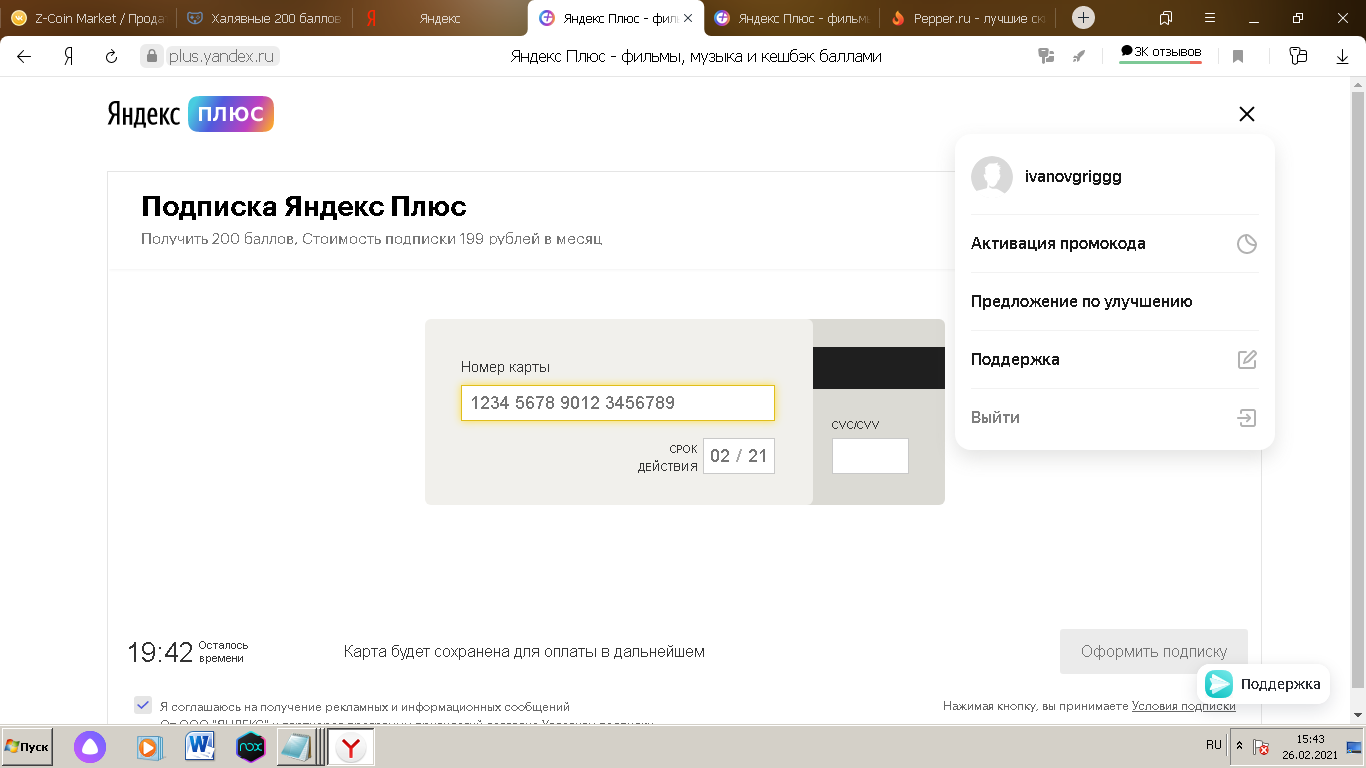The height and width of the screenshot is (768, 1366).
Task: Select Выйти to log out
Action: point(1115,418)
